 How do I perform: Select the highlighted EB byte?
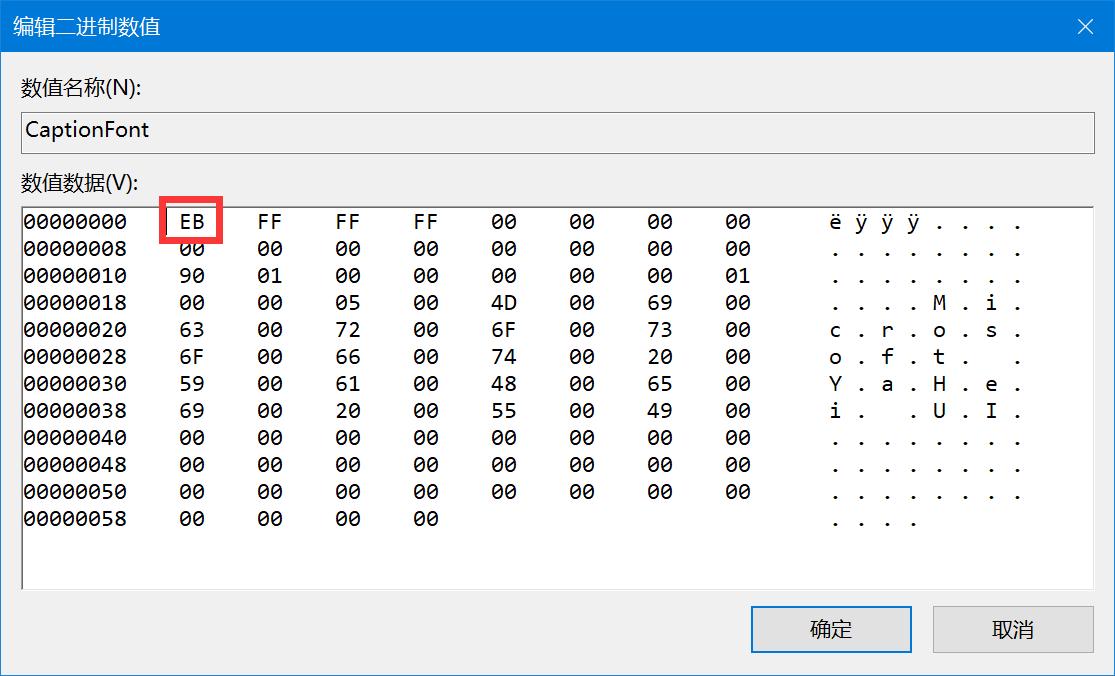(x=193, y=221)
